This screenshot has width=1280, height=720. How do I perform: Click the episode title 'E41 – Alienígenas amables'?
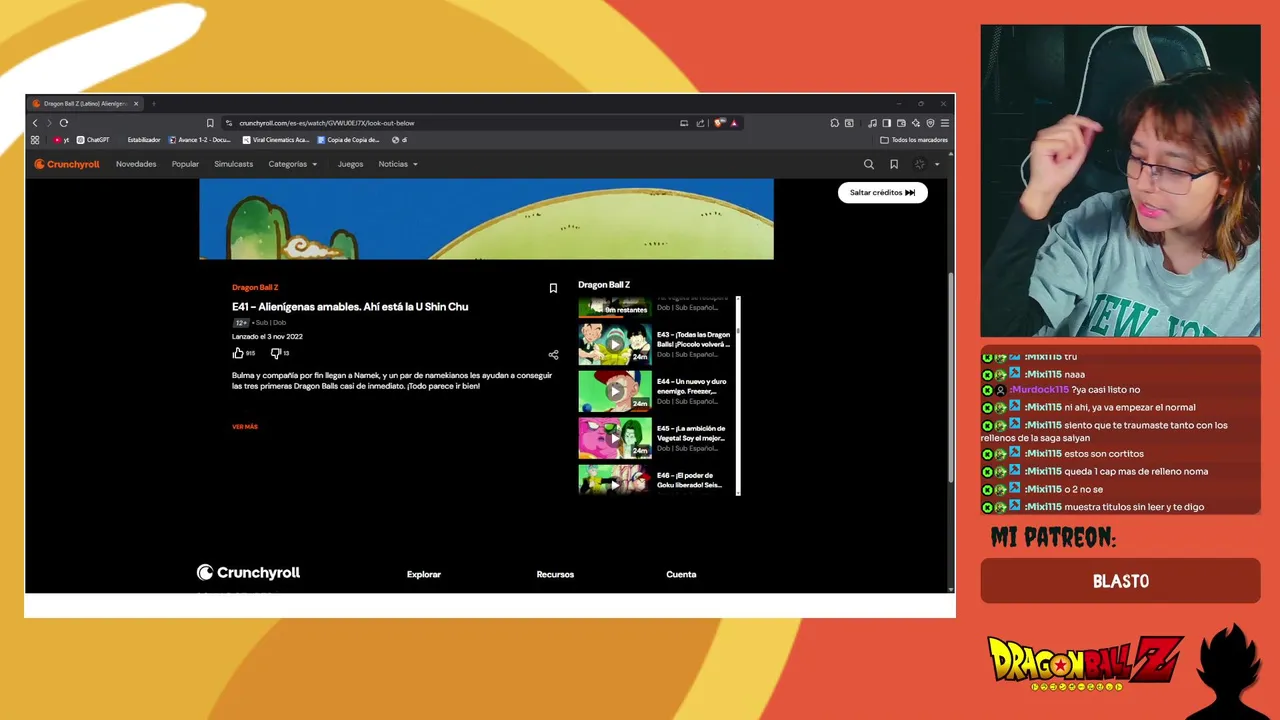pos(350,307)
